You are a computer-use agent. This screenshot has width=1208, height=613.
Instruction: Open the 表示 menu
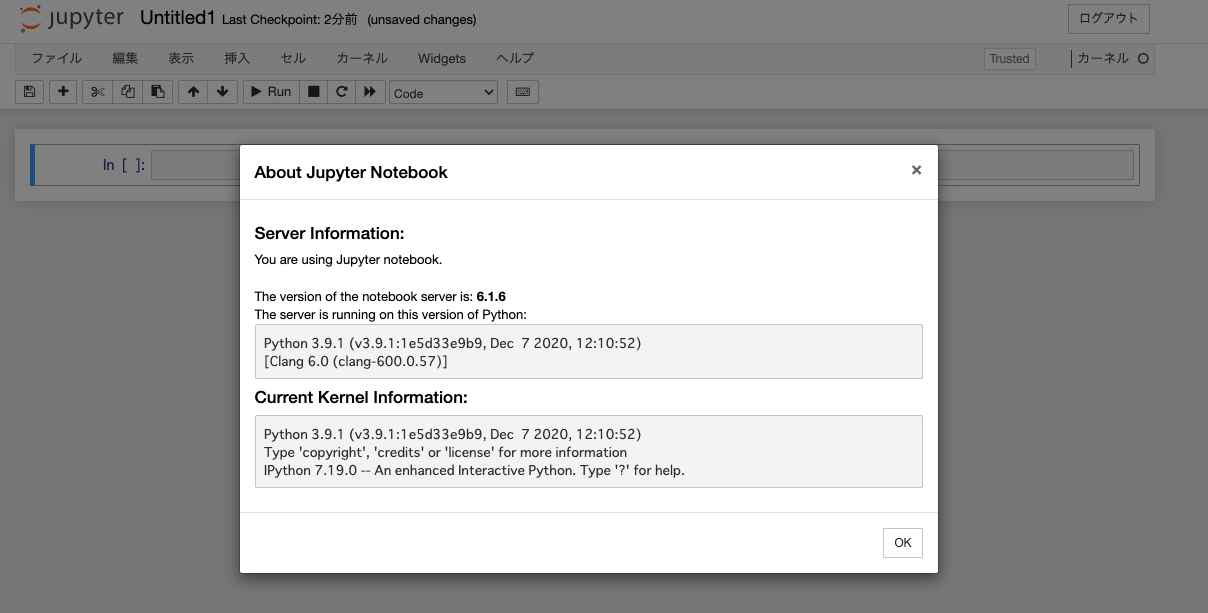(181, 58)
